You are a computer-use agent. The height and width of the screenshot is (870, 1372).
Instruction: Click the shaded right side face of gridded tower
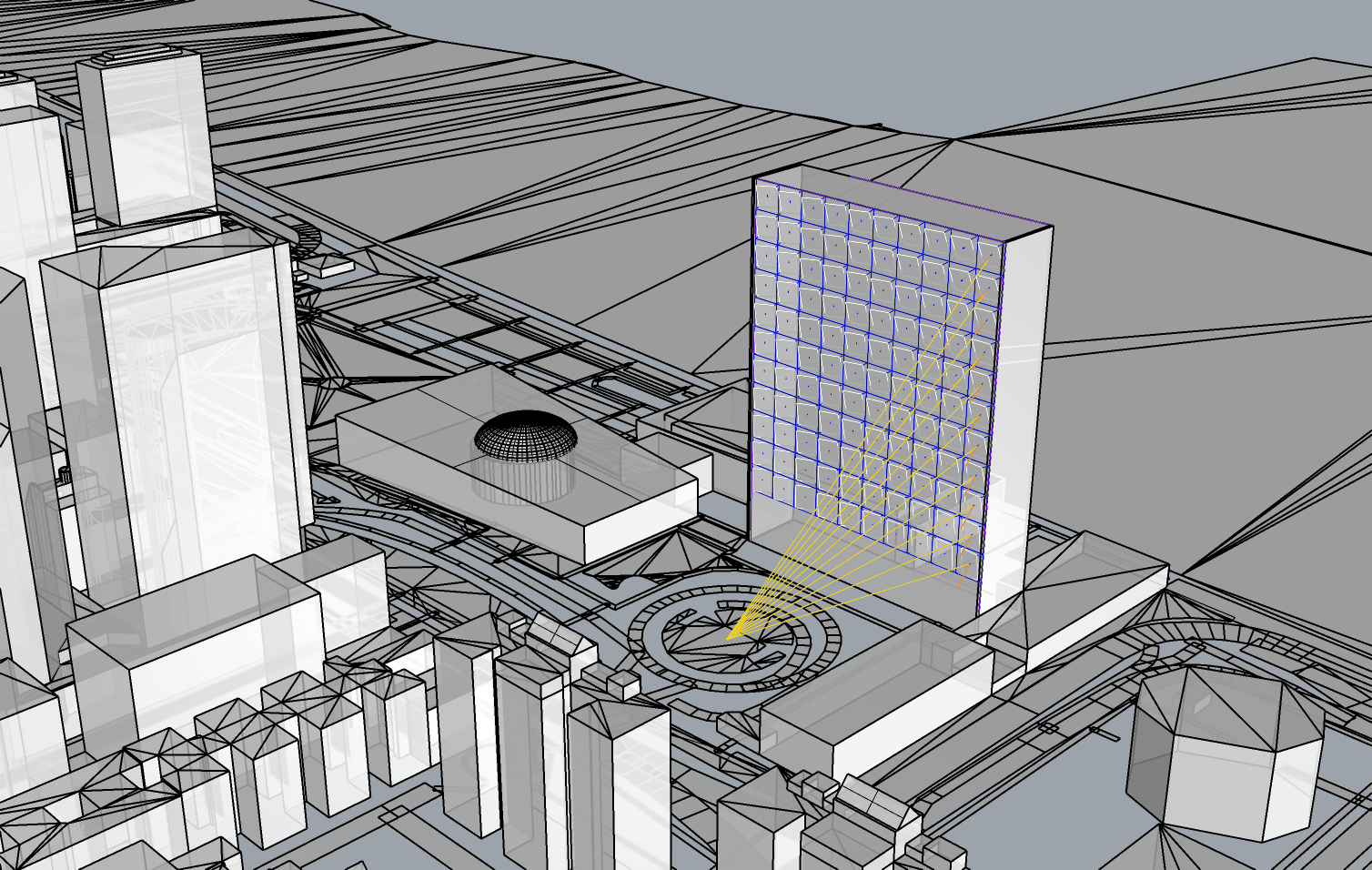tap(1026, 410)
